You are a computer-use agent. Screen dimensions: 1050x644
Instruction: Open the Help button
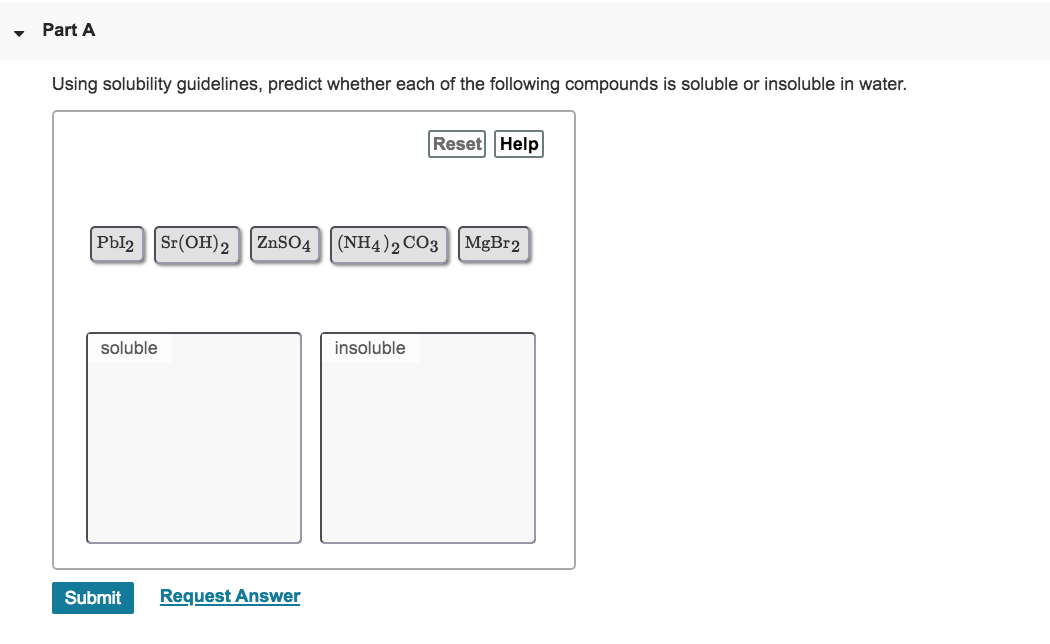(x=519, y=144)
